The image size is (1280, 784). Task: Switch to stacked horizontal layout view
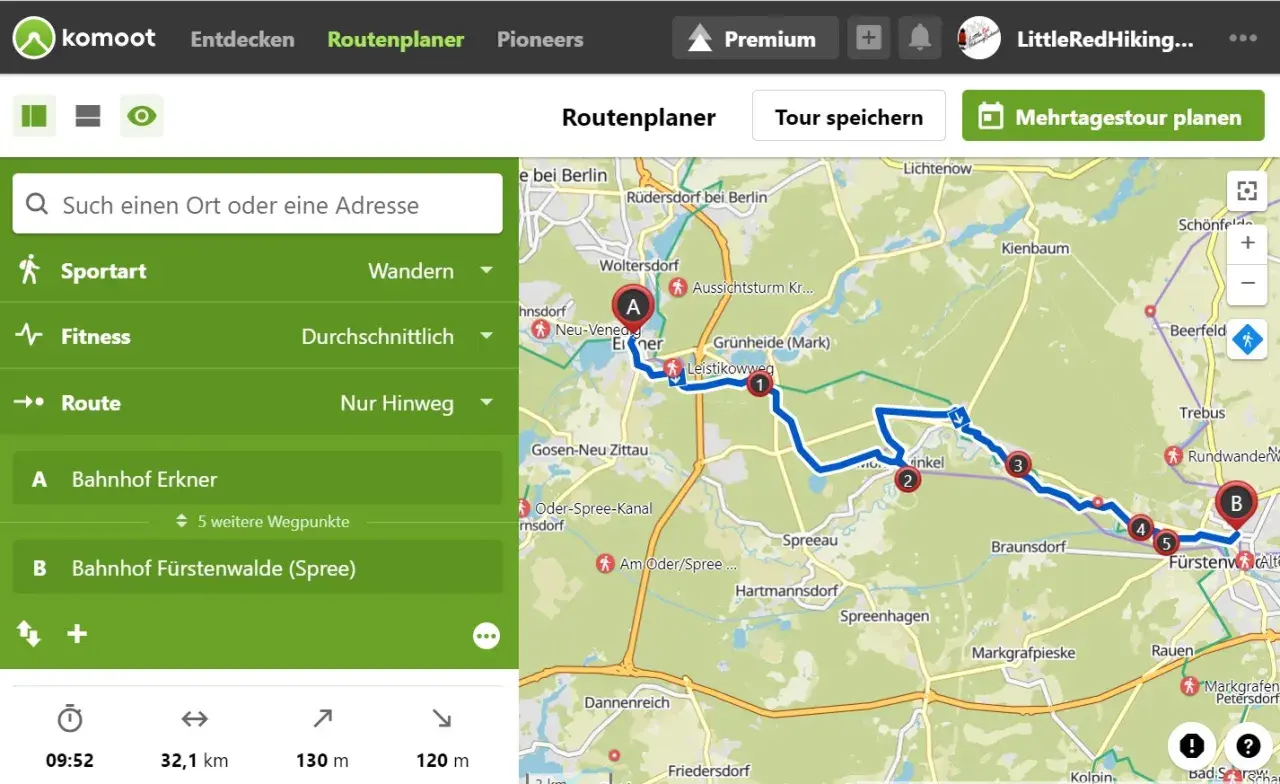click(88, 116)
